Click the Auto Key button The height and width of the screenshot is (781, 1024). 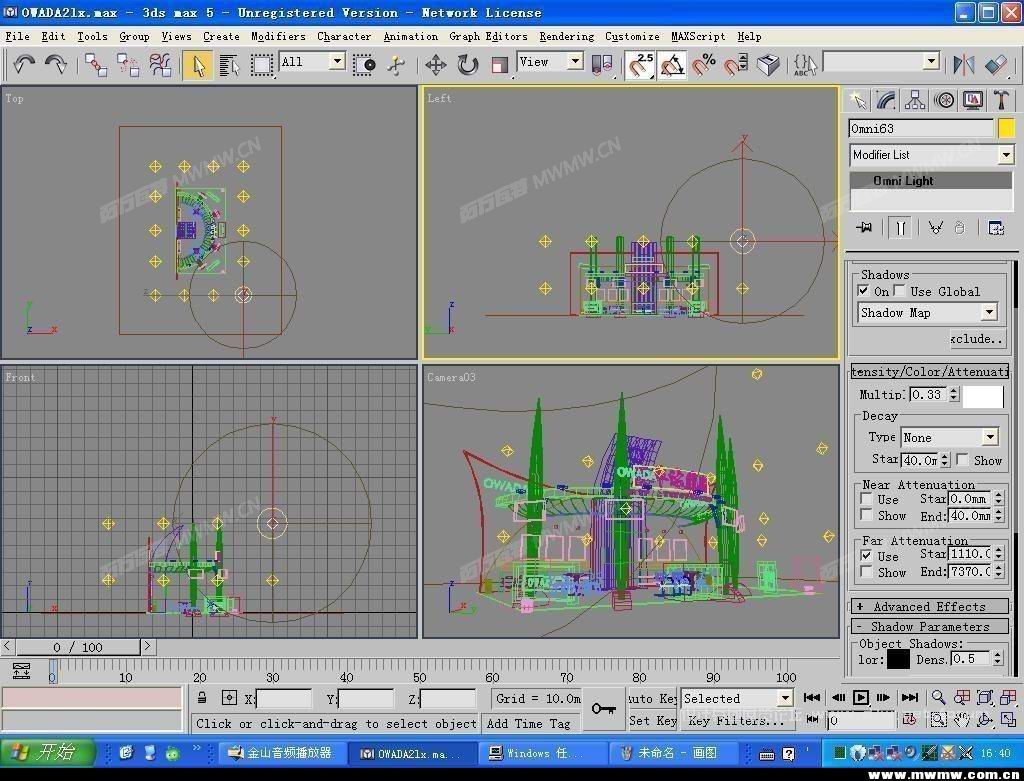pyautogui.click(x=652, y=698)
